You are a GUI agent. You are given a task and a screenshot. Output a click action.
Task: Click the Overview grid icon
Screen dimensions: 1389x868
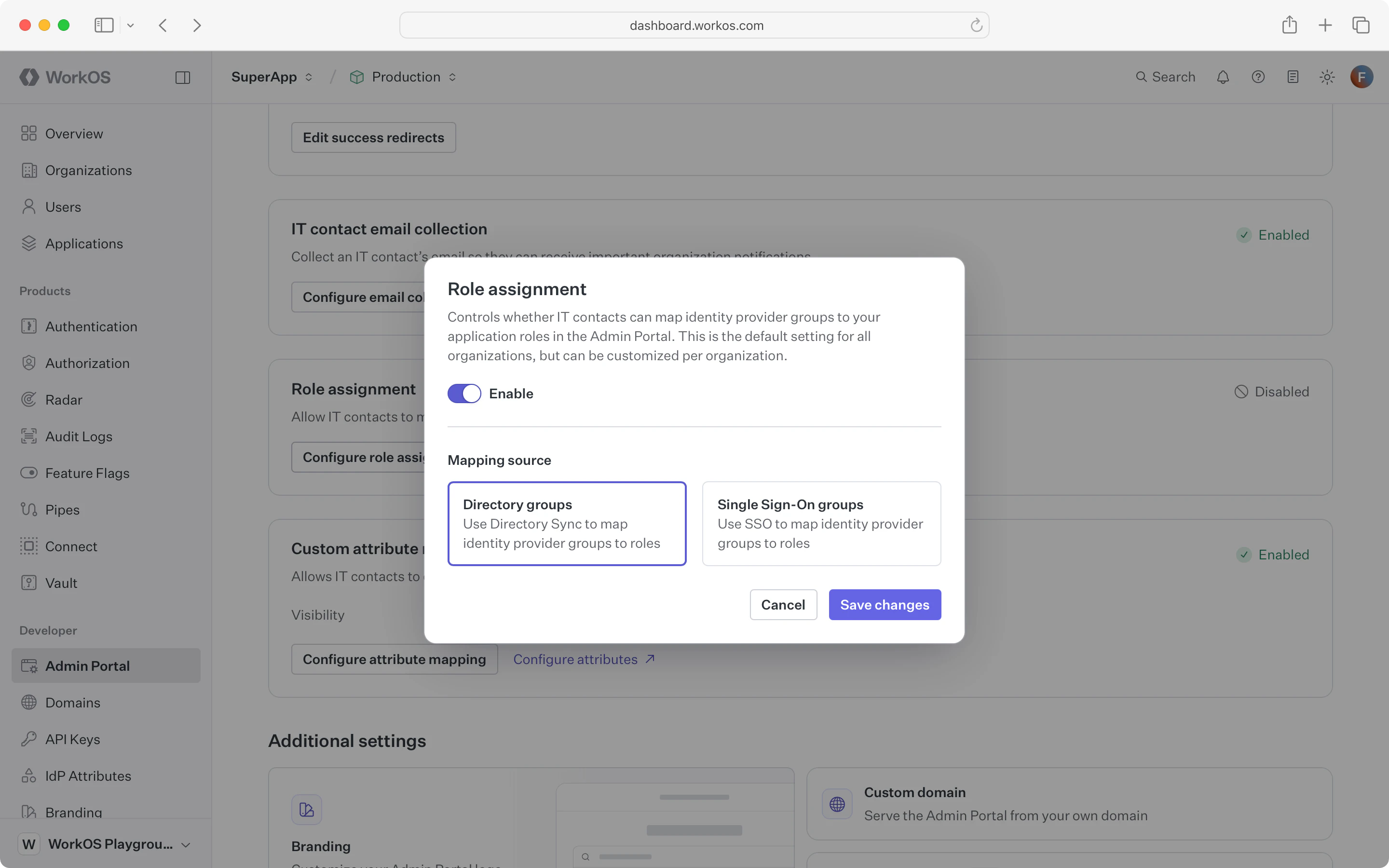pos(29,133)
